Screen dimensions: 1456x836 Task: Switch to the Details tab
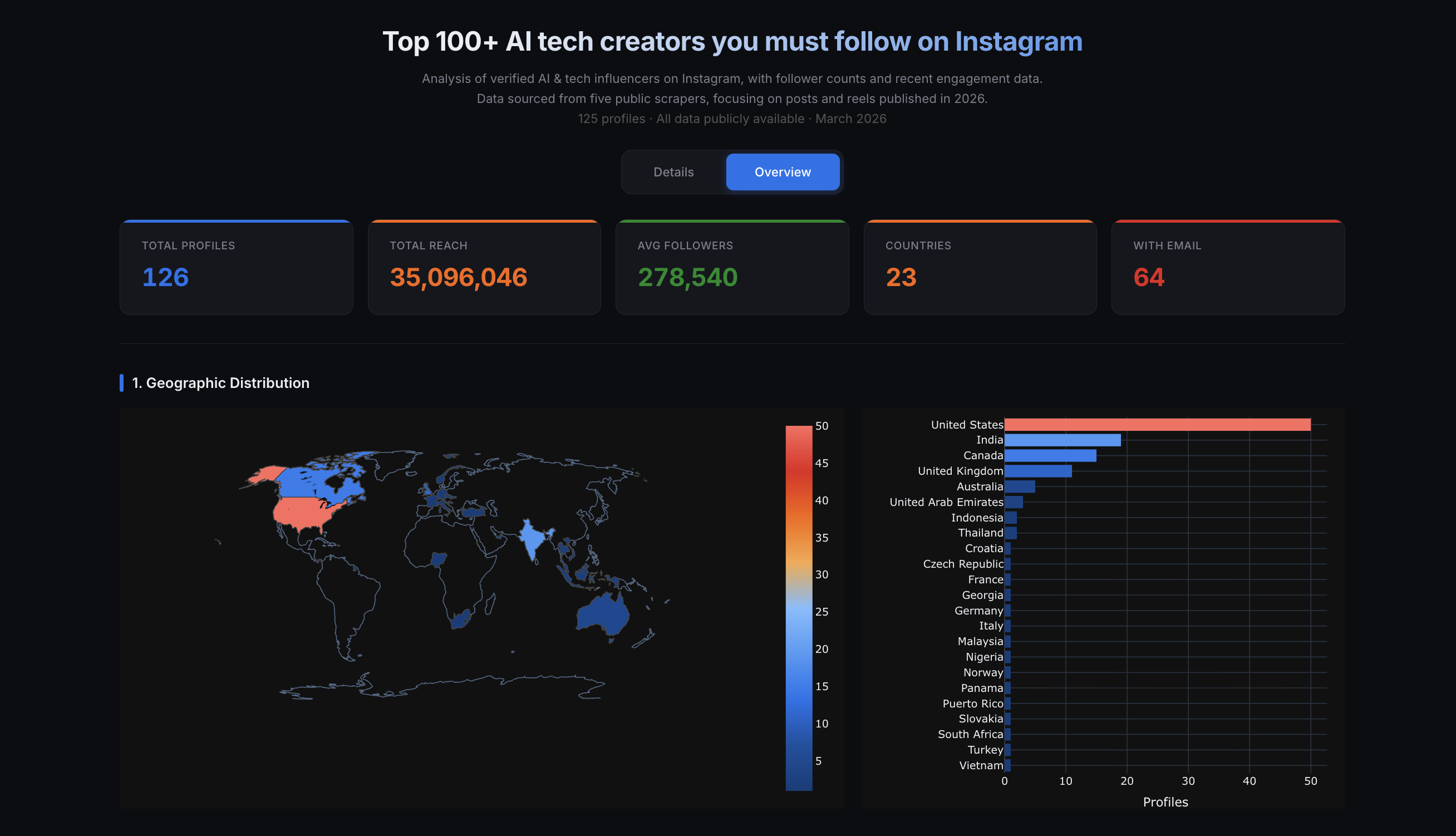[x=673, y=171]
